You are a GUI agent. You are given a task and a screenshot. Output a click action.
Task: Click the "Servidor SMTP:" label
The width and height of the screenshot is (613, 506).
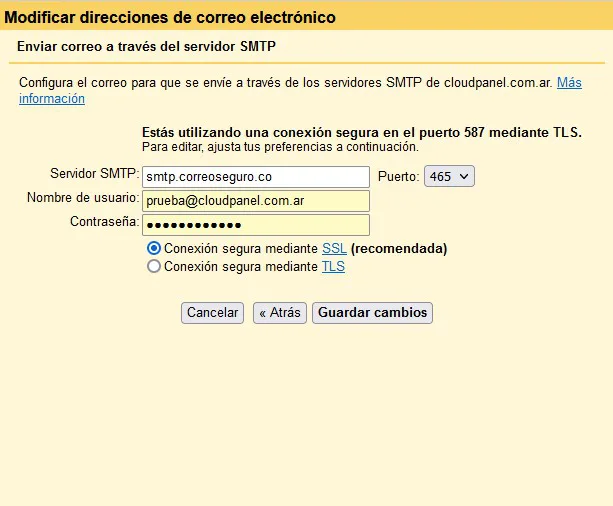coord(94,175)
